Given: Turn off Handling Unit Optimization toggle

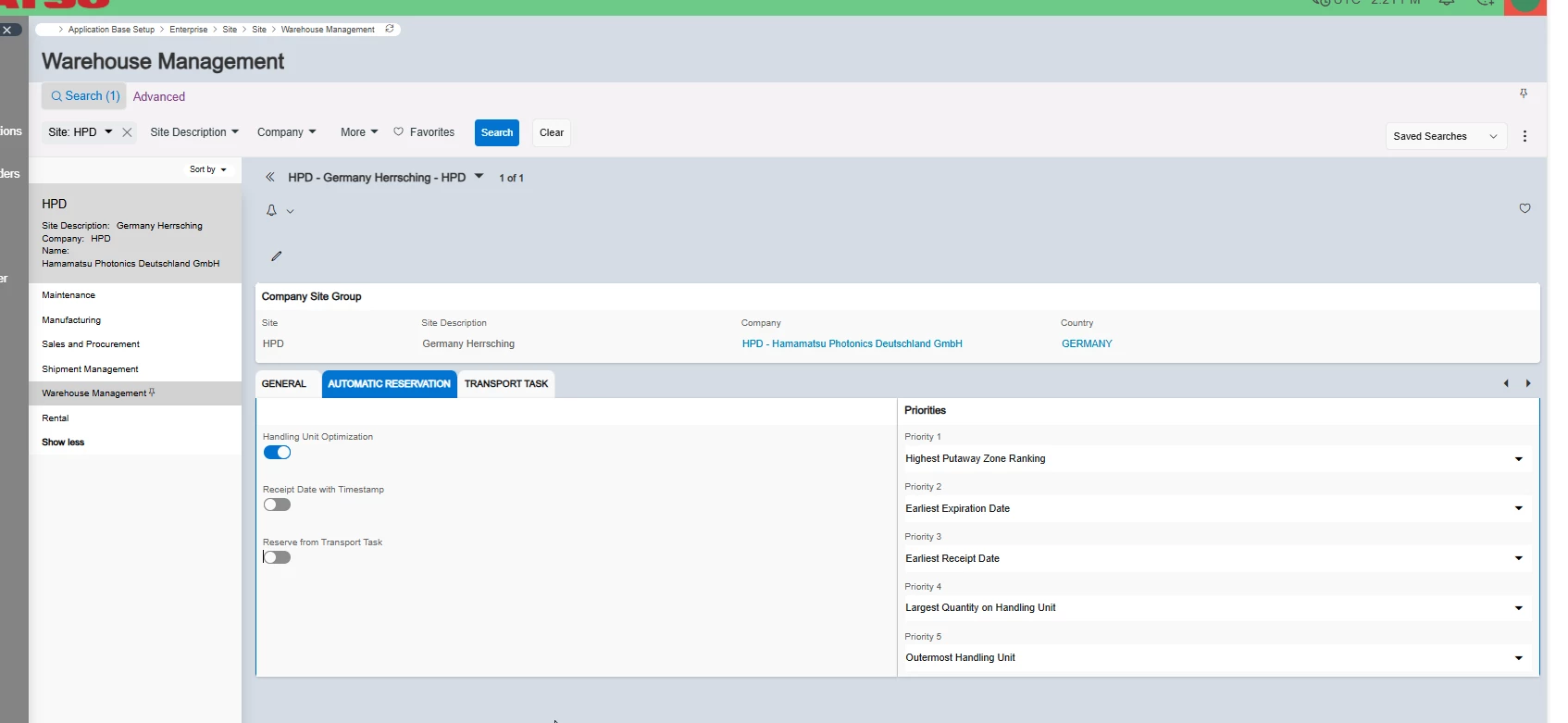Looking at the screenshot, I should coord(277,453).
